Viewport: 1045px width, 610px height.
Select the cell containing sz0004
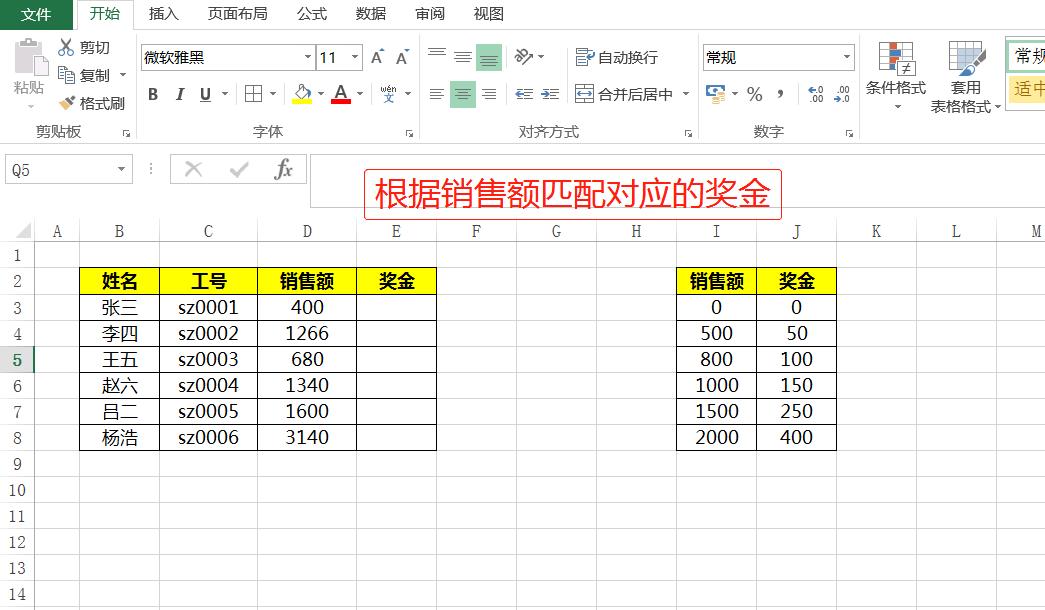(208, 385)
